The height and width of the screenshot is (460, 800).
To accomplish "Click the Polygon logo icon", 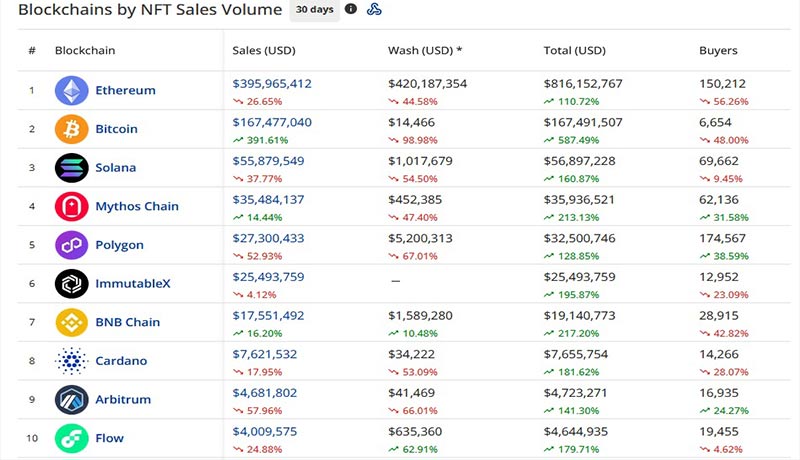I will (x=71, y=245).
